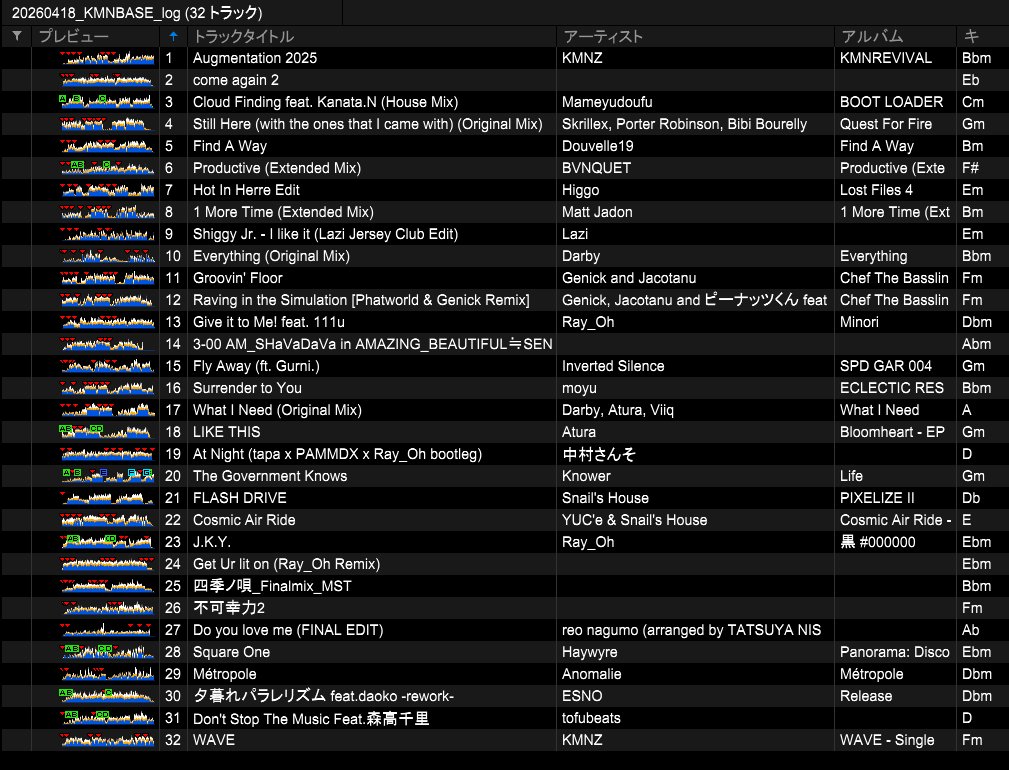
Task: Select Surrender to You track title
Action: (247, 388)
